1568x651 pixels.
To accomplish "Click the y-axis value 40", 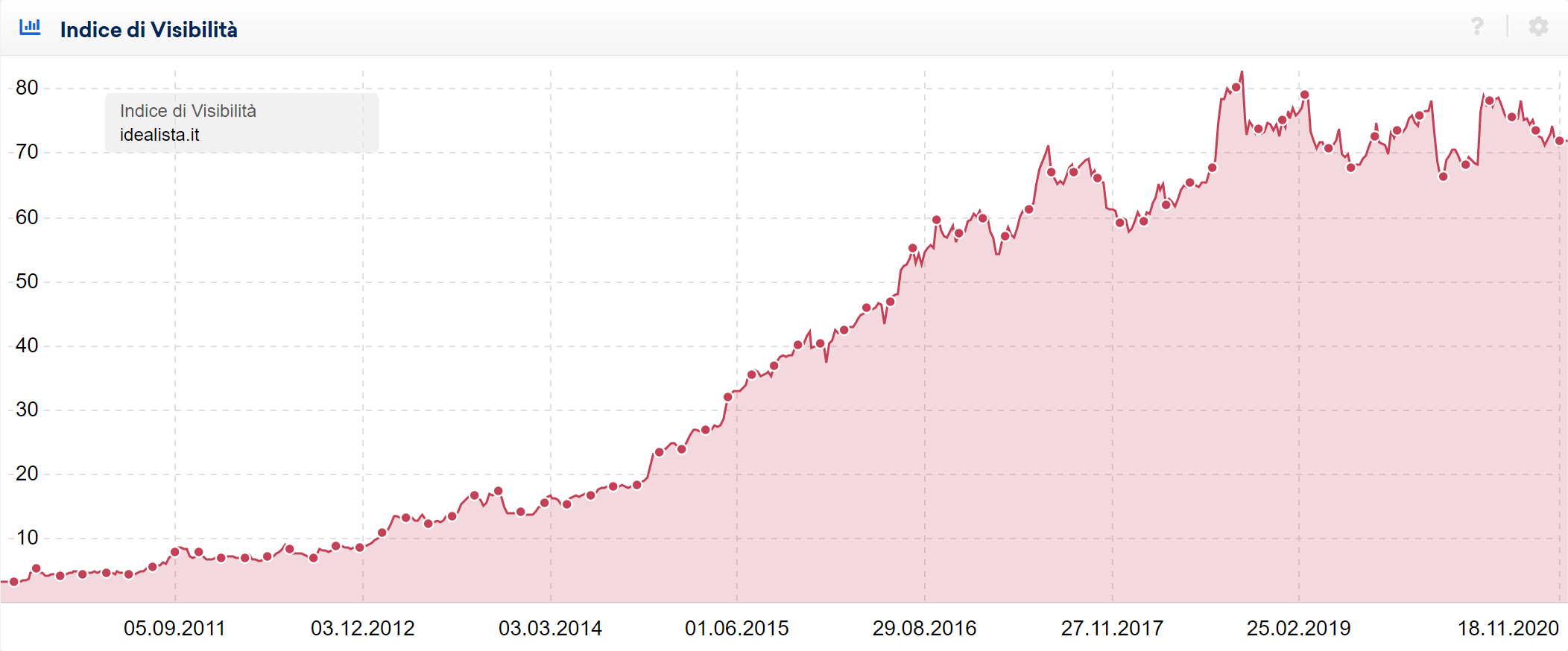I will pos(27,346).
